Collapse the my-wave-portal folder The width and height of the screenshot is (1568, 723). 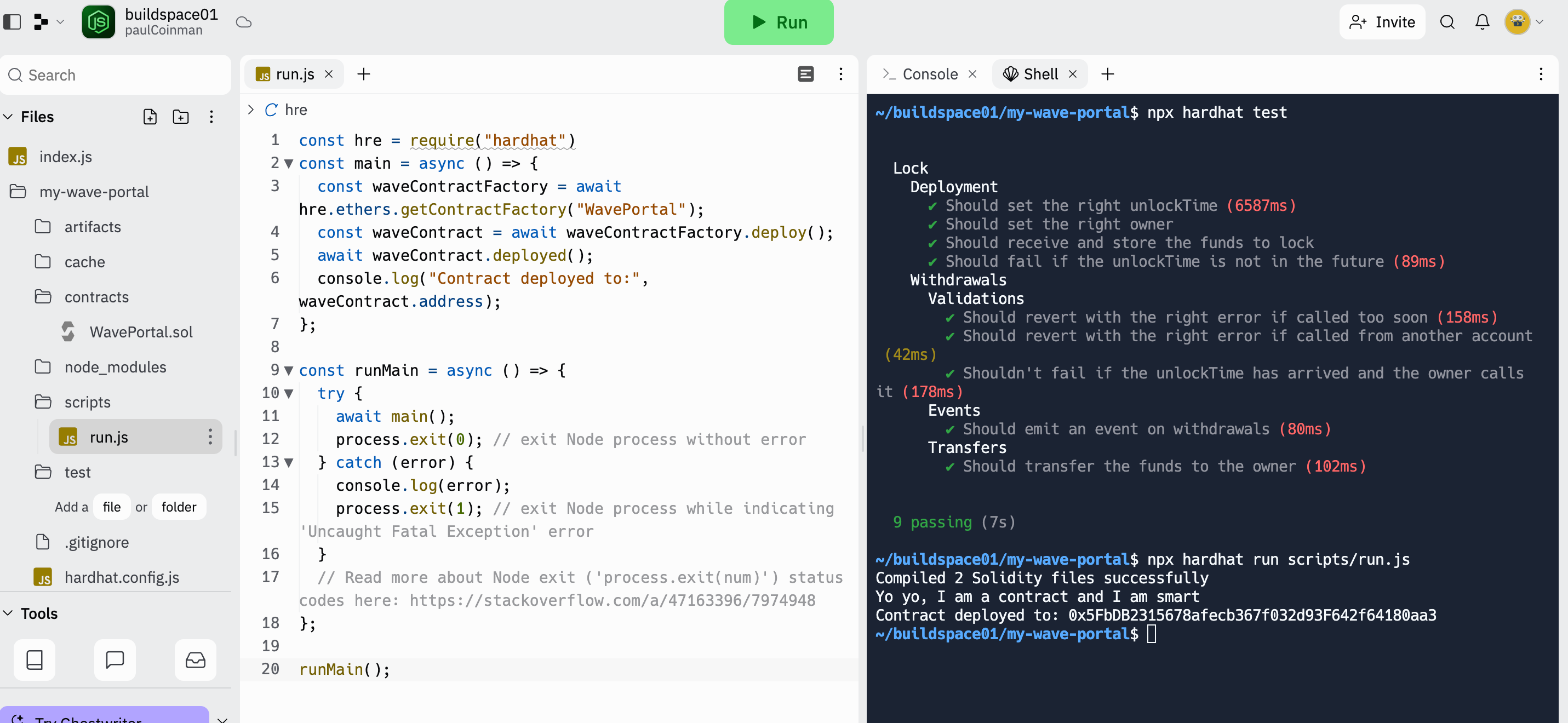point(94,192)
